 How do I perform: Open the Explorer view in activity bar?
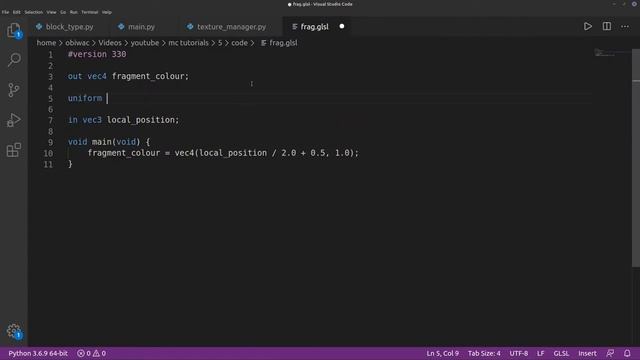[14, 31]
